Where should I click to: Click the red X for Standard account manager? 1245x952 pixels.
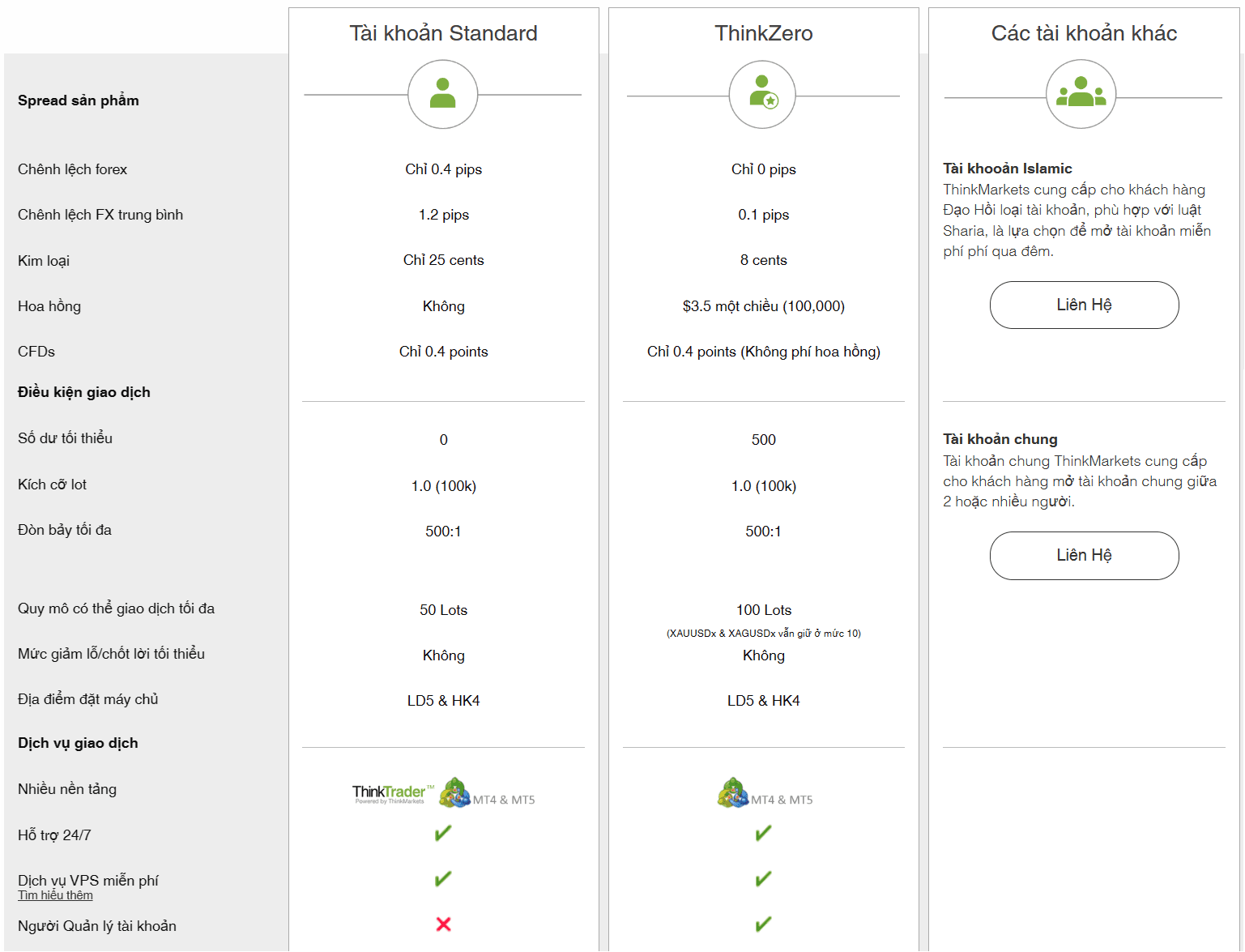(443, 924)
